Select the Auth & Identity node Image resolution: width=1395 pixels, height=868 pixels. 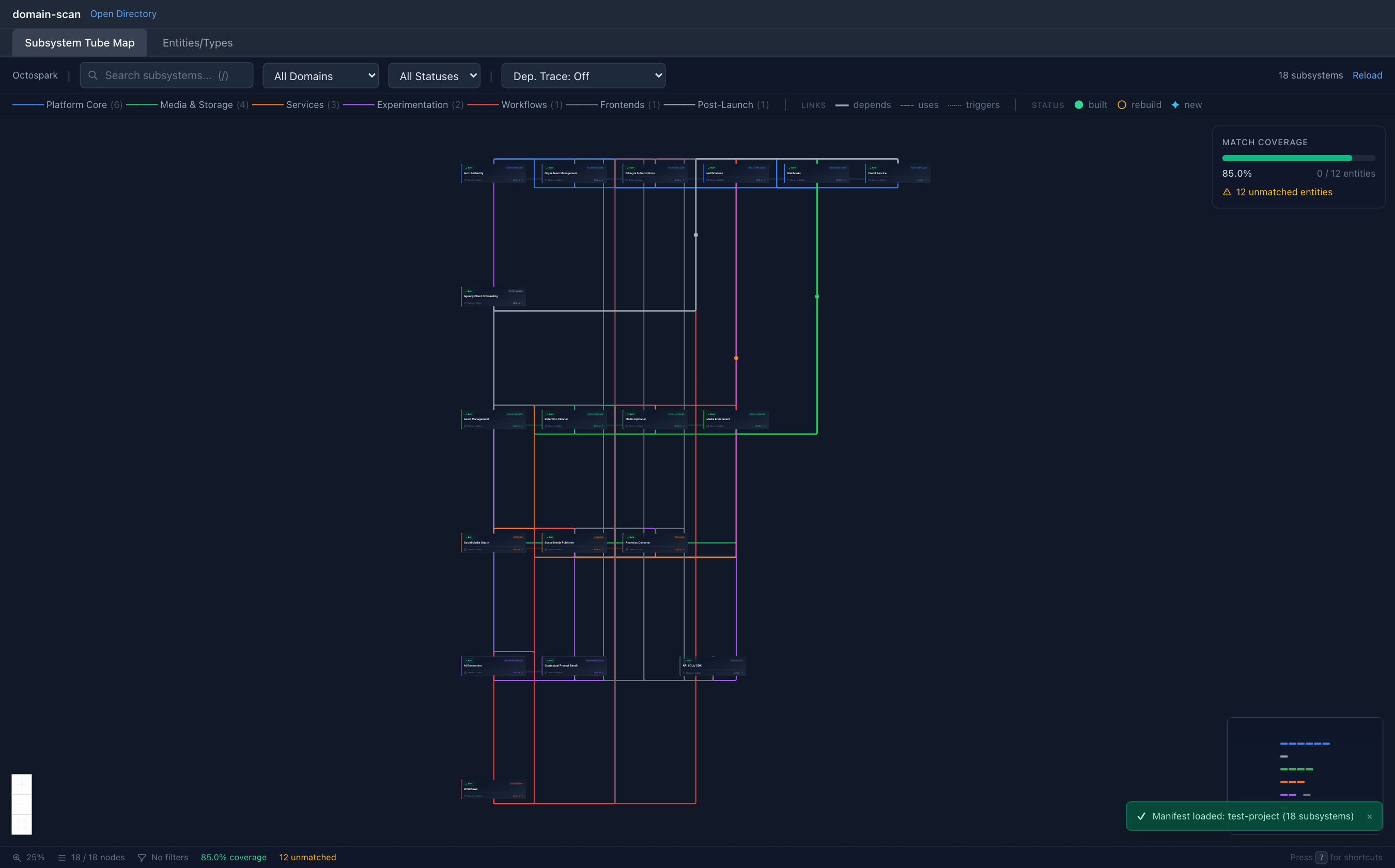click(494, 174)
